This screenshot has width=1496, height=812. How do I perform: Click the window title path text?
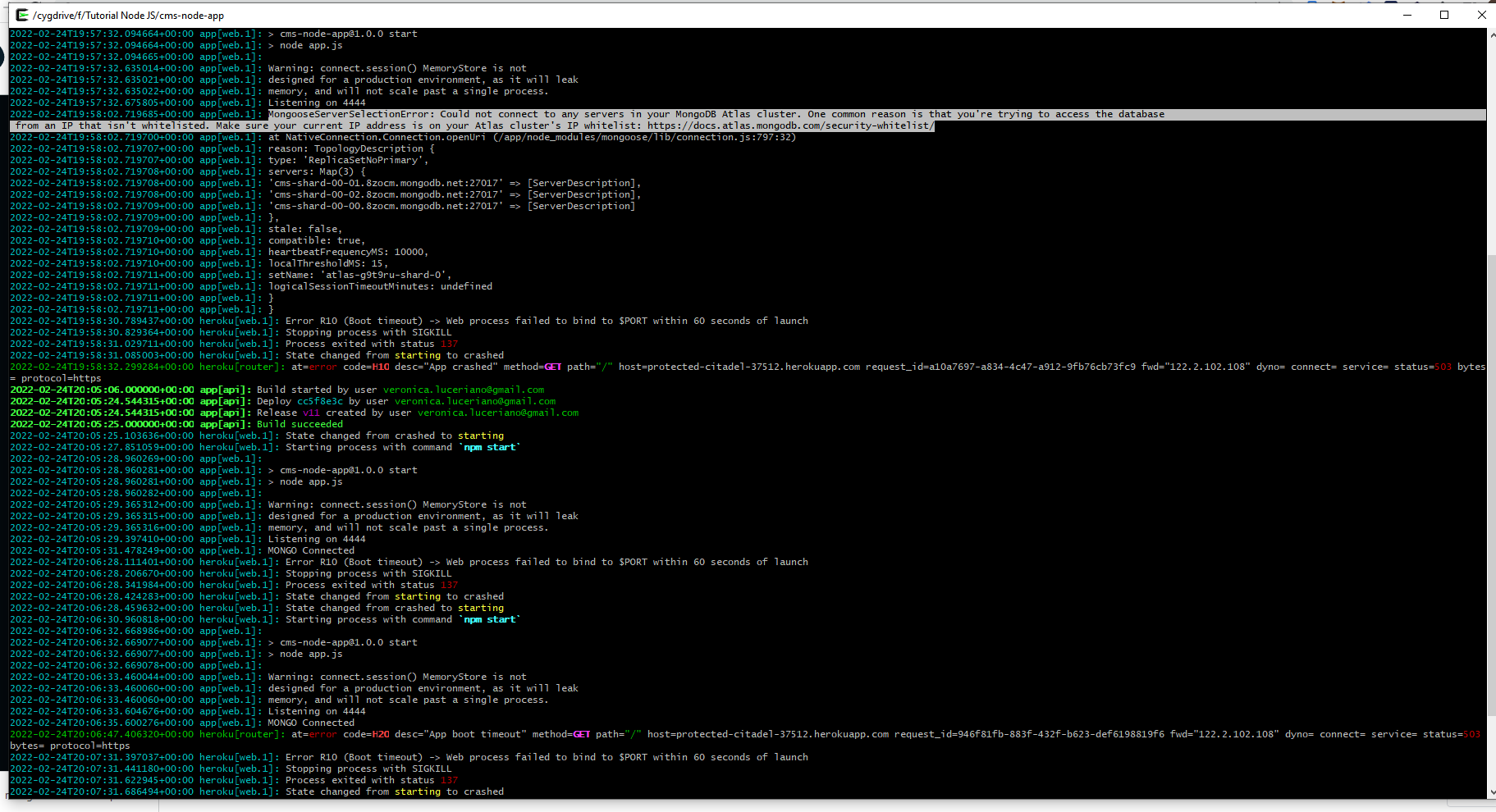pos(128,15)
